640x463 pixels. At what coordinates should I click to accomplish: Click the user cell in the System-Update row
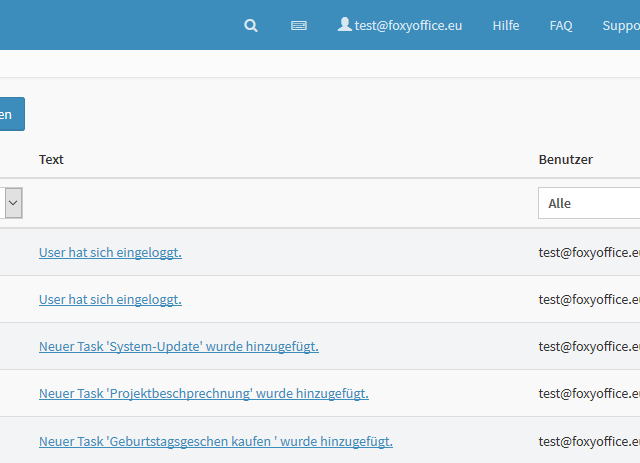click(588, 346)
